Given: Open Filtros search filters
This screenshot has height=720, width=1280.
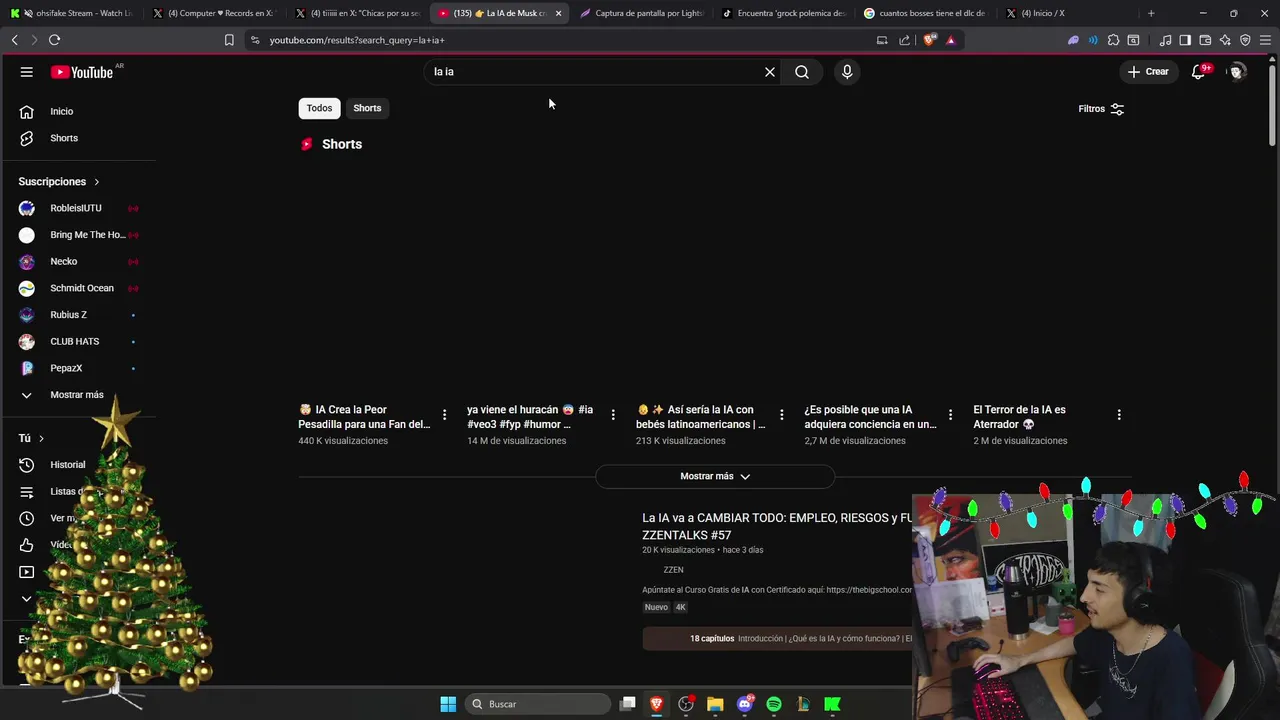Looking at the screenshot, I should (1101, 109).
